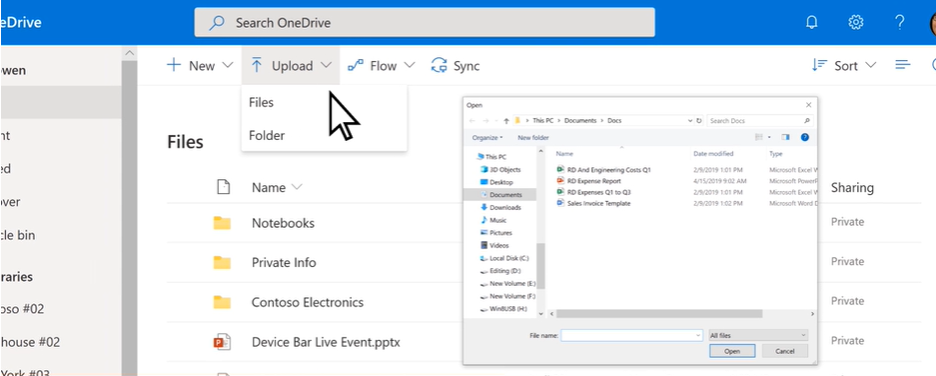The height and width of the screenshot is (376, 936).
Task: Expand the address bar history dropdown
Action: (x=690, y=121)
